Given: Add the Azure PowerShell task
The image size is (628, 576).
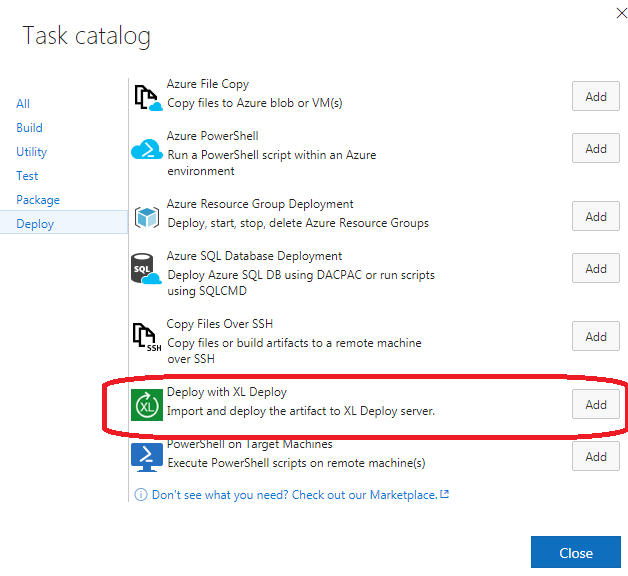Looking at the screenshot, I should click(x=596, y=148).
